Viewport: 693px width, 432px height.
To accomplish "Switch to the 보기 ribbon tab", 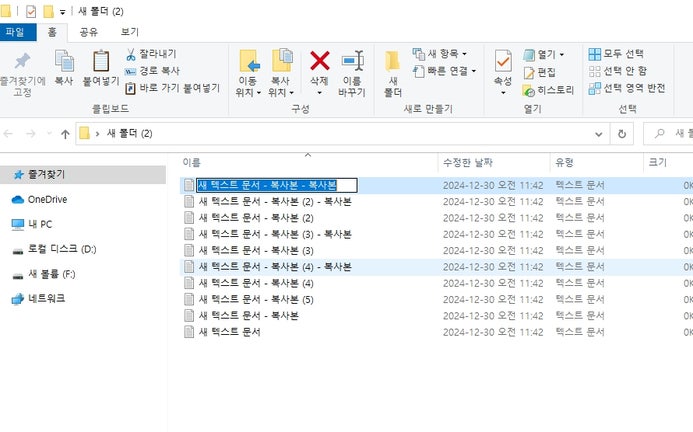I will pyautogui.click(x=129, y=32).
